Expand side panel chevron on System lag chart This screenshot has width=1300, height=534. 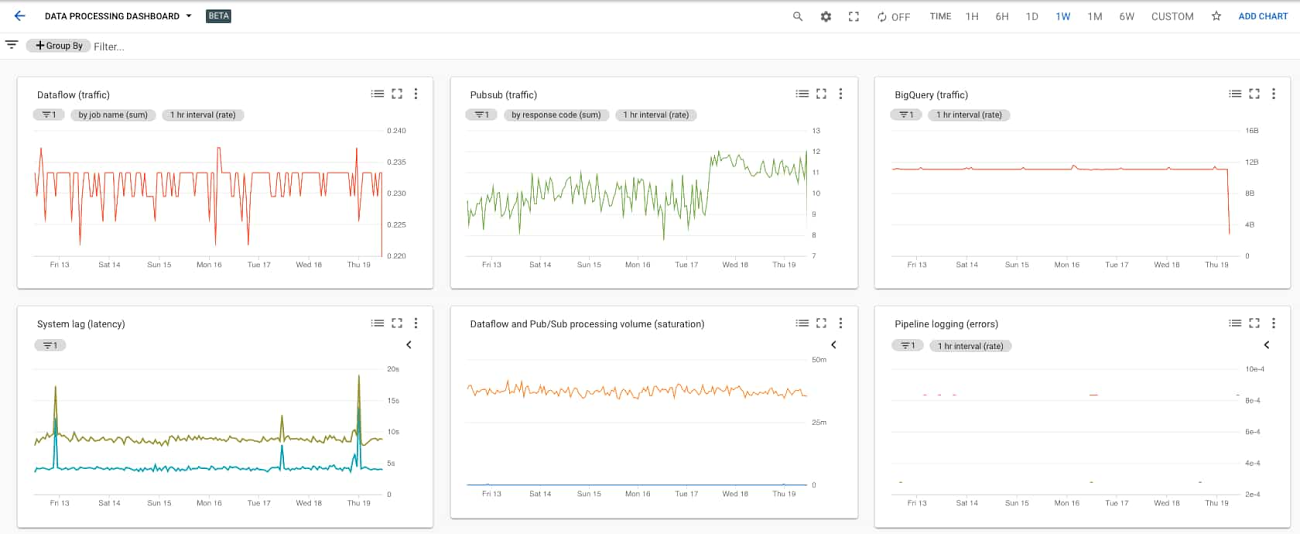coord(408,345)
